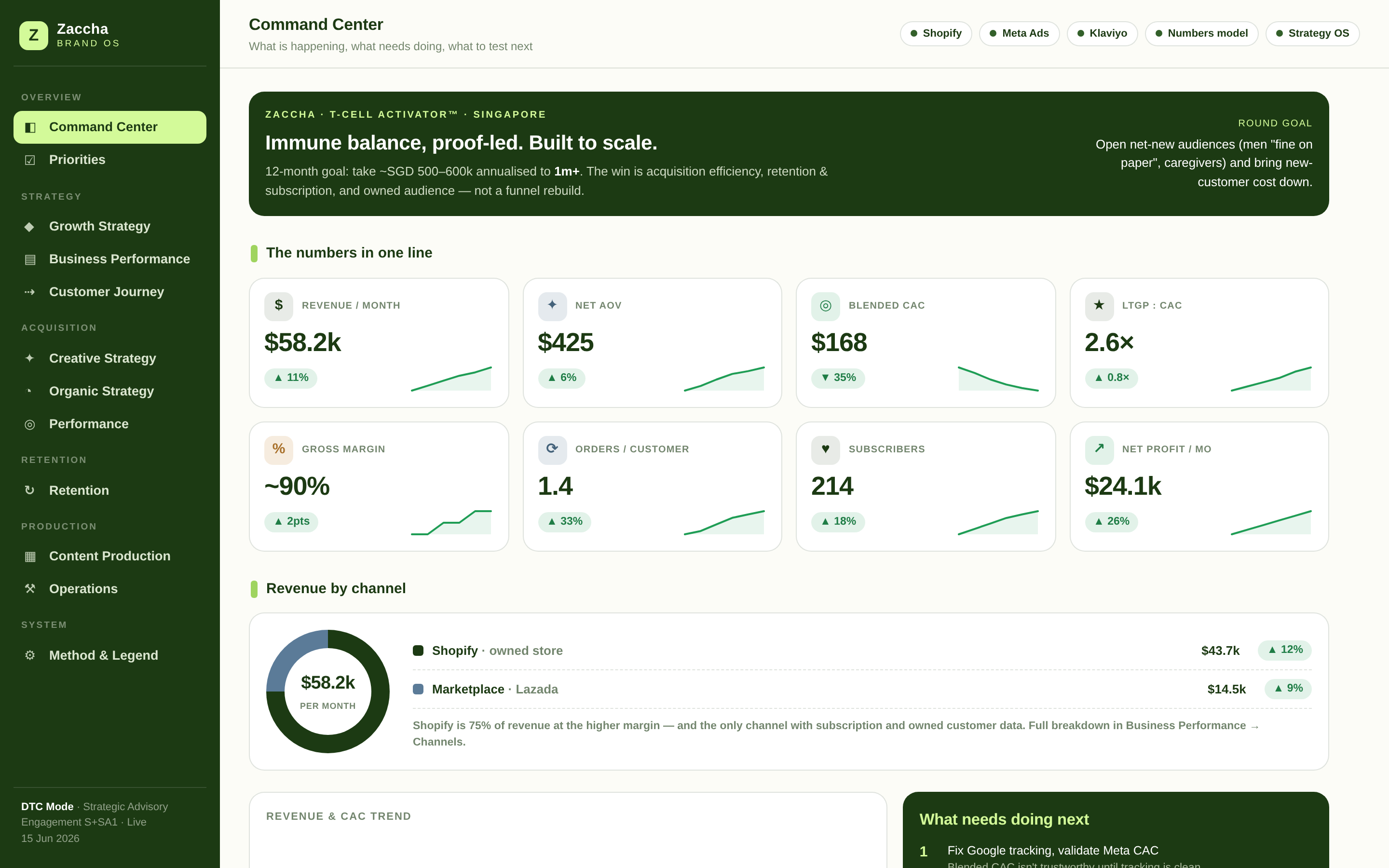Click the Marketplace blue legend swatch
Image resolution: width=1389 pixels, height=868 pixels.
(x=418, y=689)
